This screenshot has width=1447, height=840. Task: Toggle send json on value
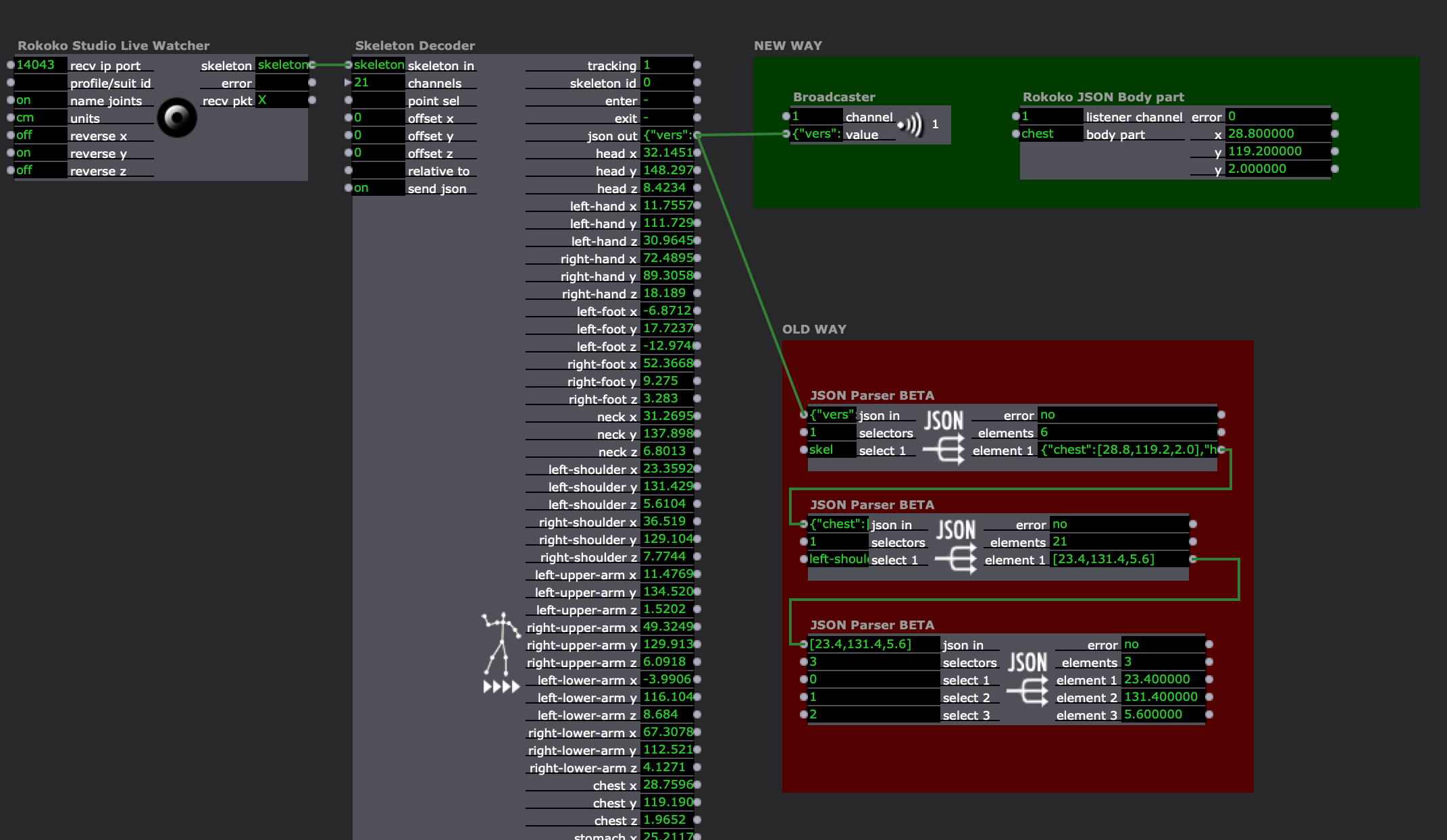[x=378, y=188]
